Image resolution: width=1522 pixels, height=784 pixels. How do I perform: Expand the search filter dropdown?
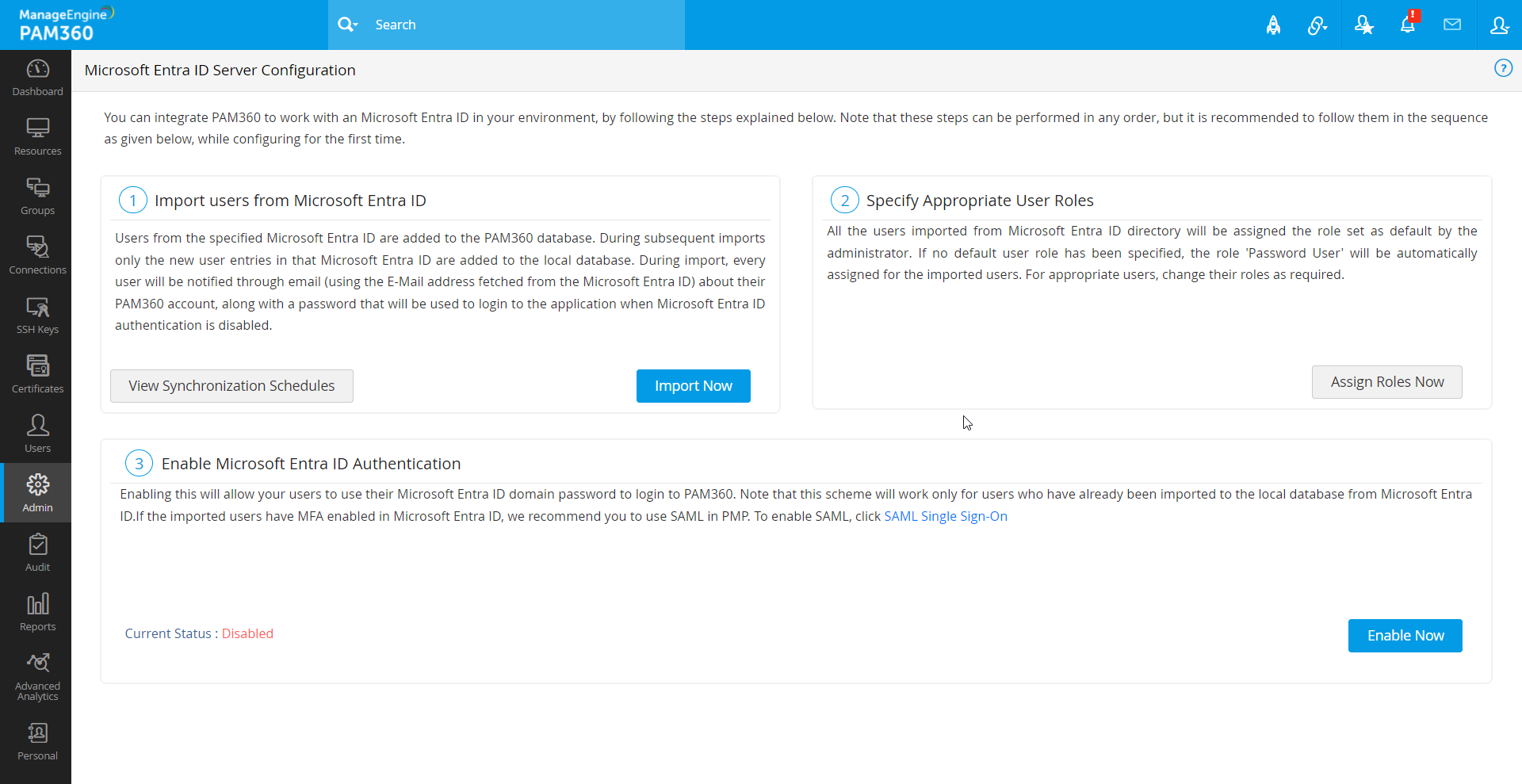(x=347, y=25)
